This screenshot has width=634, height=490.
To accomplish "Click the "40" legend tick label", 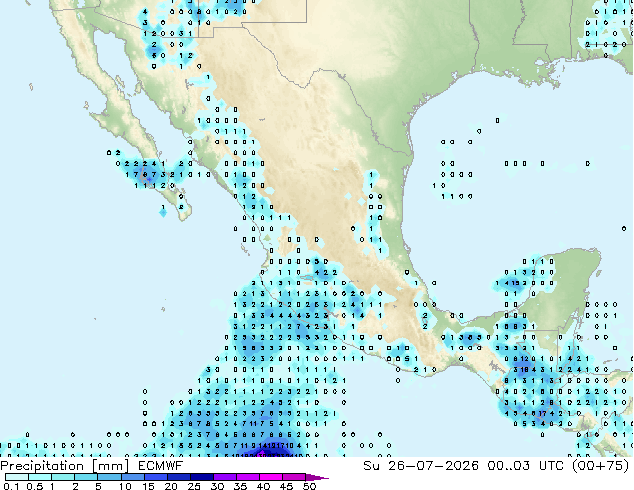I will (263, 486).
